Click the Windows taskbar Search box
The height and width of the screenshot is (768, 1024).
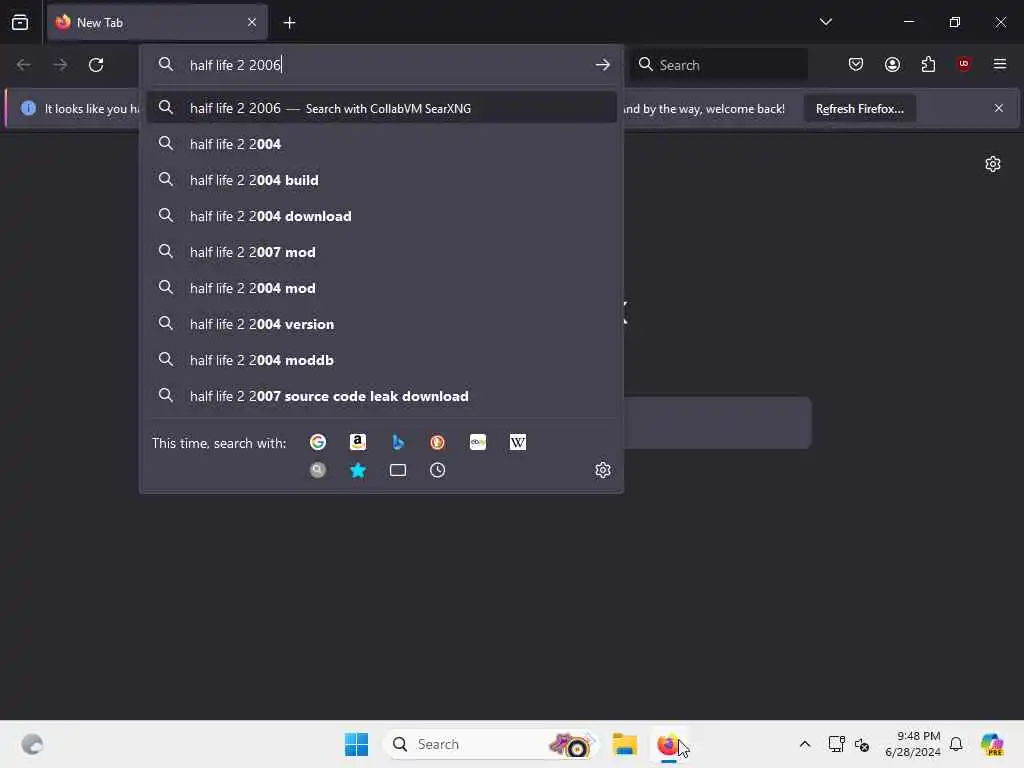coord(490,744)
